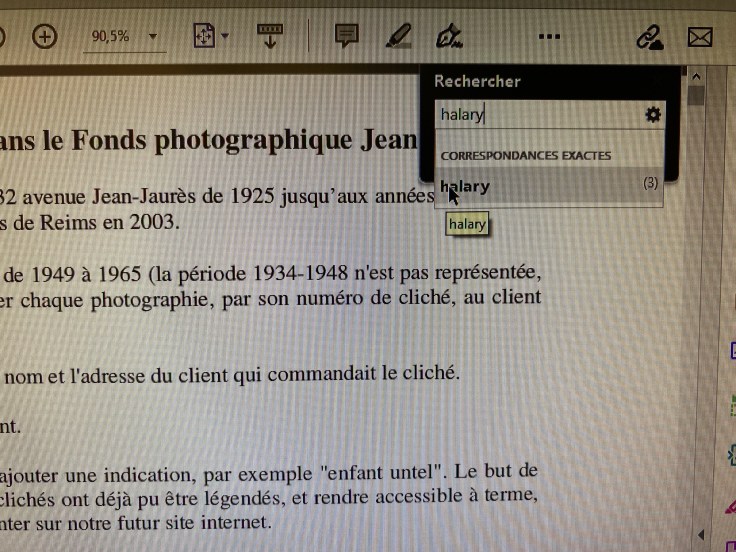Click the 90,5% zoom percentage field
The height and width of the screenshot is (552, 736).
110,37
